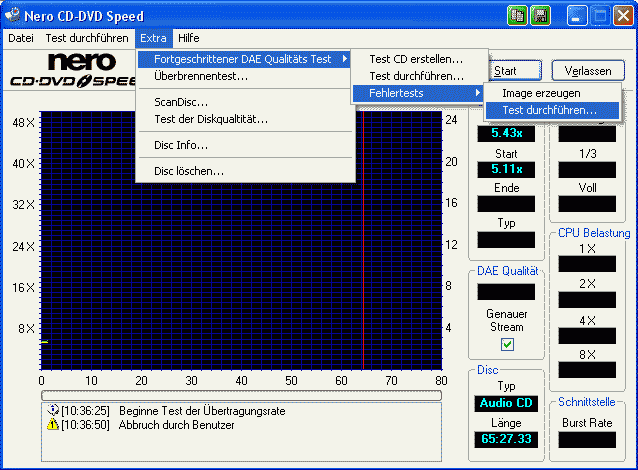Open Disc Info... menu entry
The height and width of the screenshot is (470, 638).
pos(245,145)
